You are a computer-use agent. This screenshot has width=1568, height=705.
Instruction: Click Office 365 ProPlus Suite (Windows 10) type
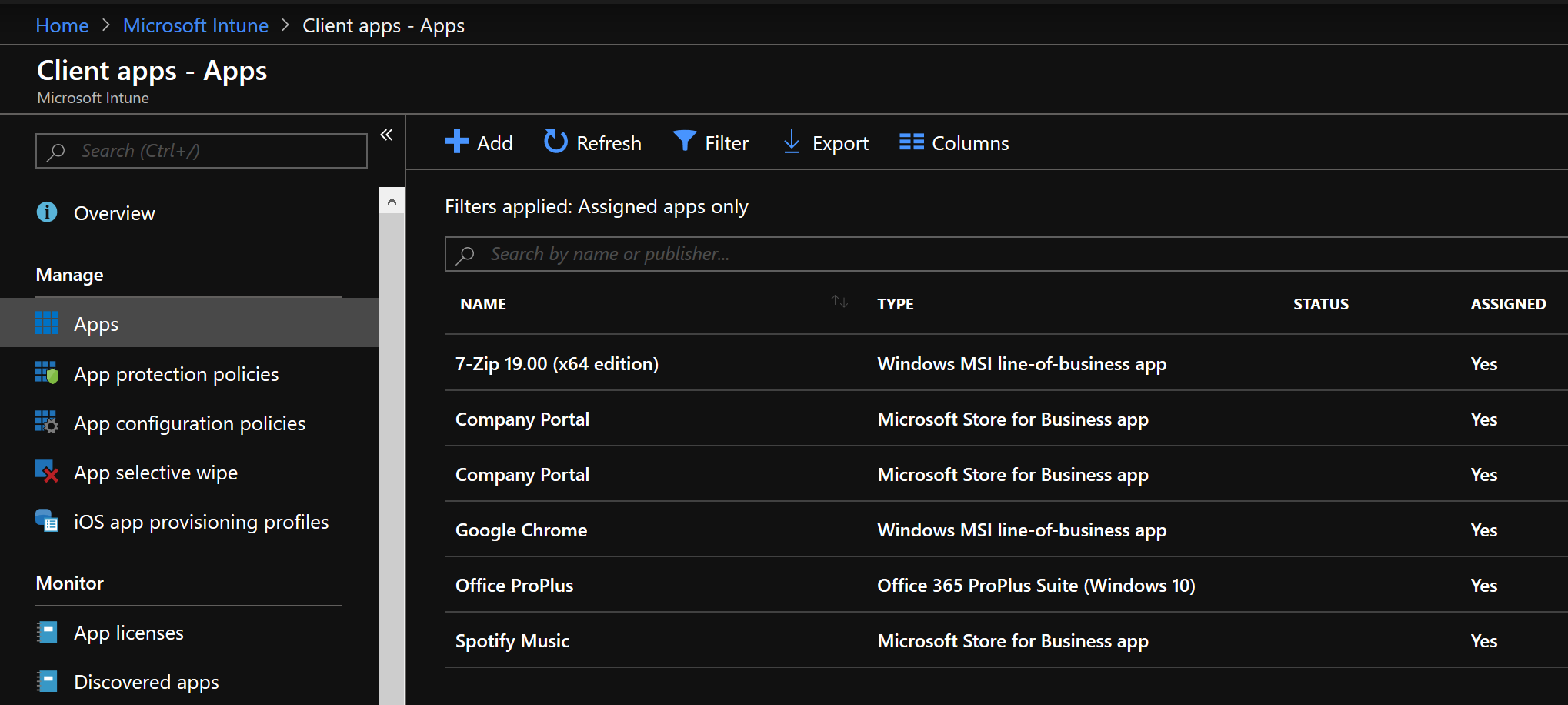click(x=1036, y=585)
